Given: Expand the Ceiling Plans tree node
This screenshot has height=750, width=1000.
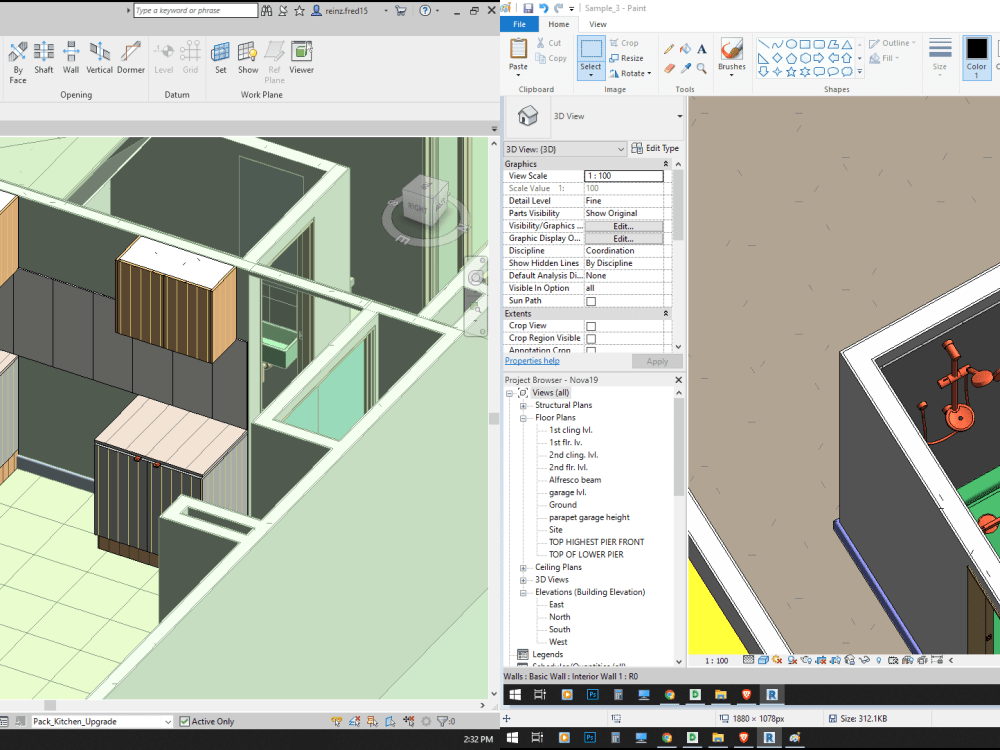Looking at the screenshot, I should (523, 567).
